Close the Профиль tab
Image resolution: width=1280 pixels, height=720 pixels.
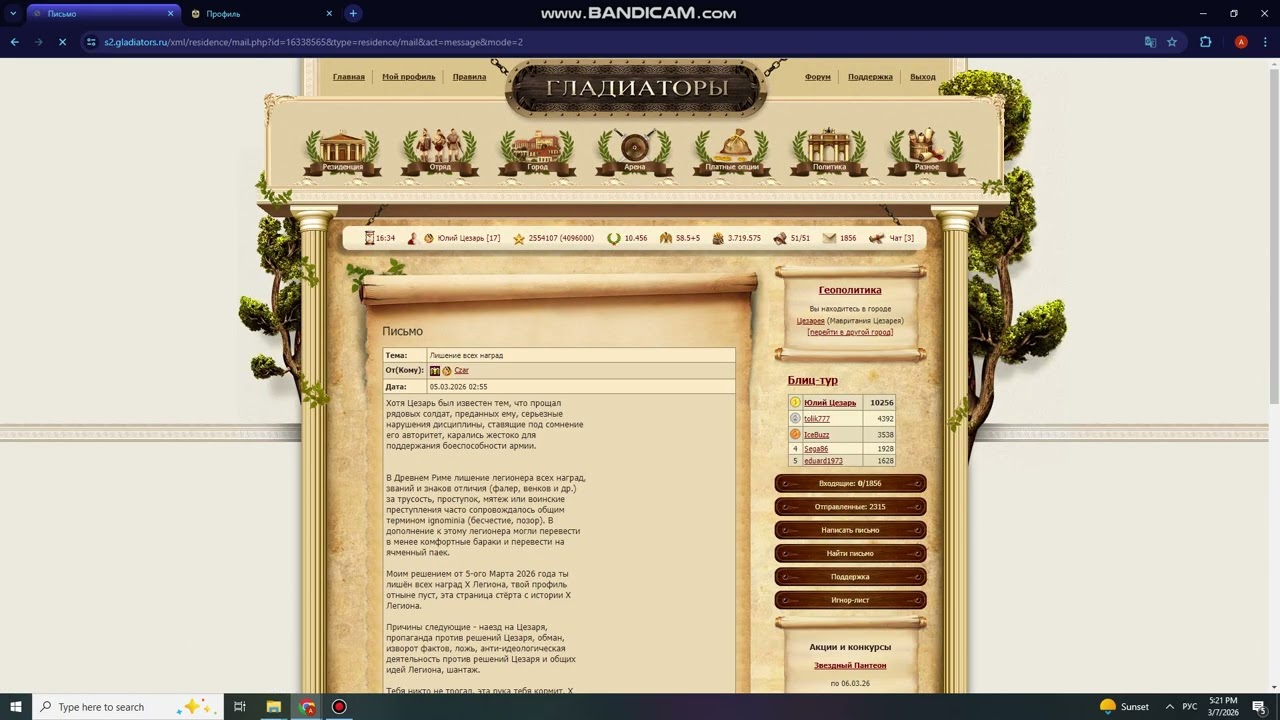329,14
